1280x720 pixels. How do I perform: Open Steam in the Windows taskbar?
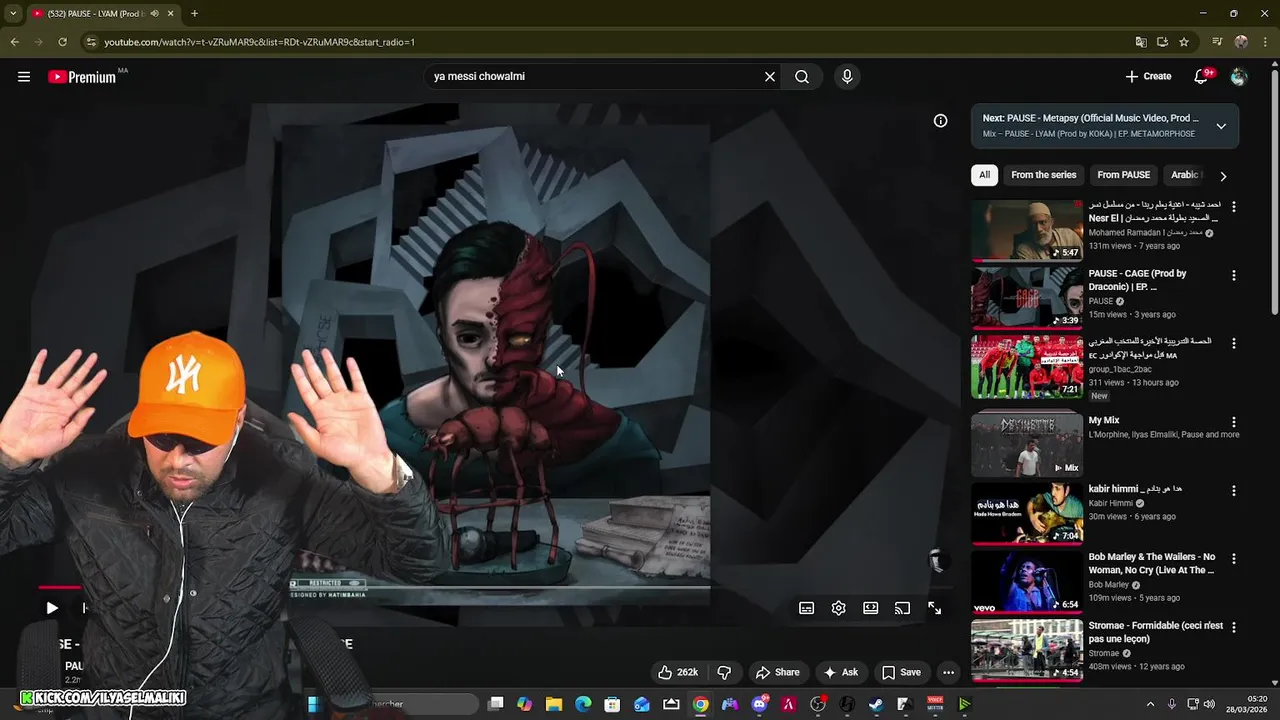876,704
